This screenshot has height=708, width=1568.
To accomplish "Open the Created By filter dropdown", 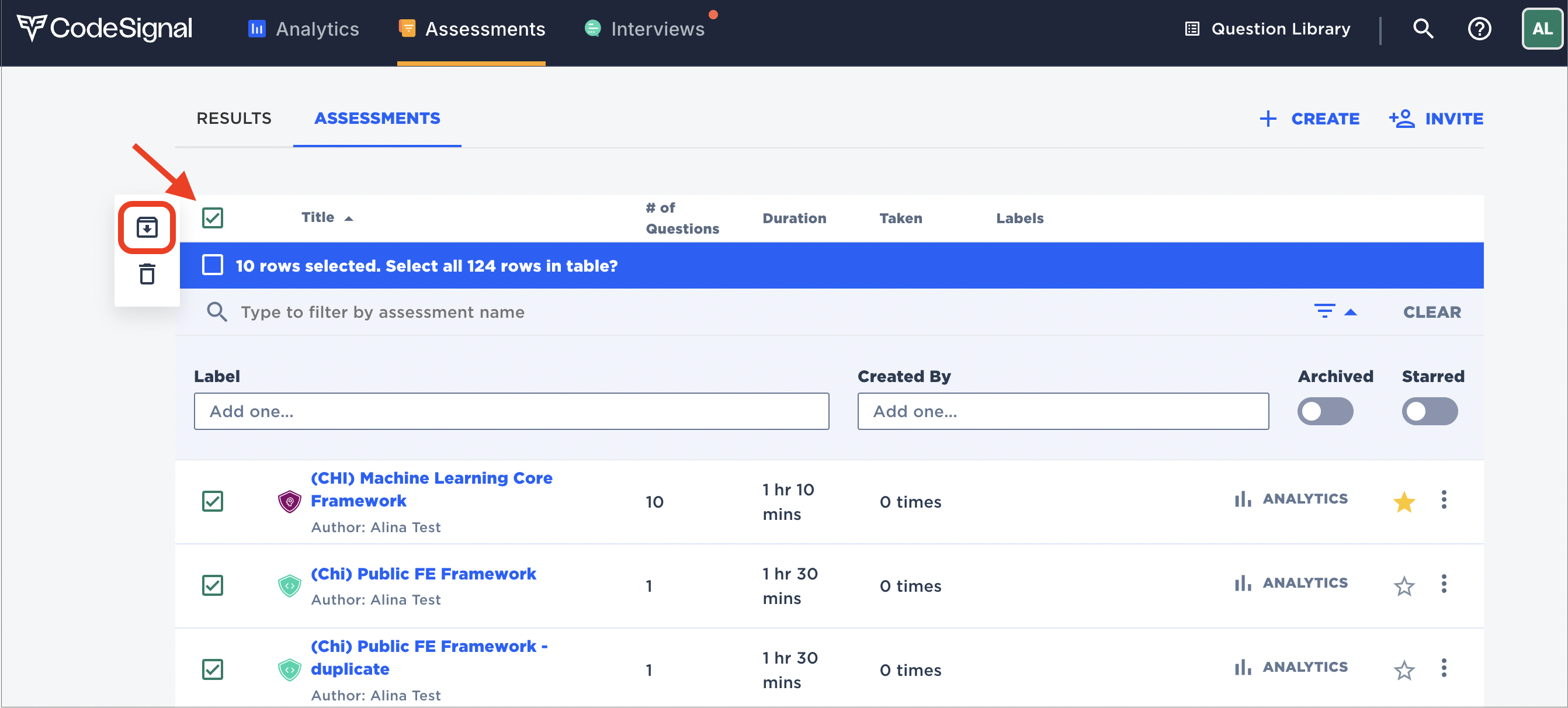I will click(1062, 411).
